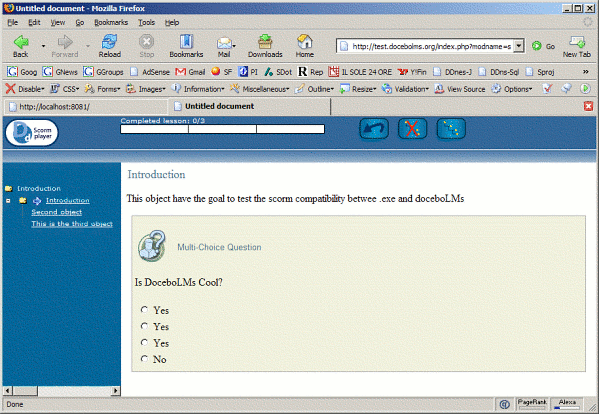Open the CSS dropdown in developer toolbar
599x414 pixels.
[65, 89]
